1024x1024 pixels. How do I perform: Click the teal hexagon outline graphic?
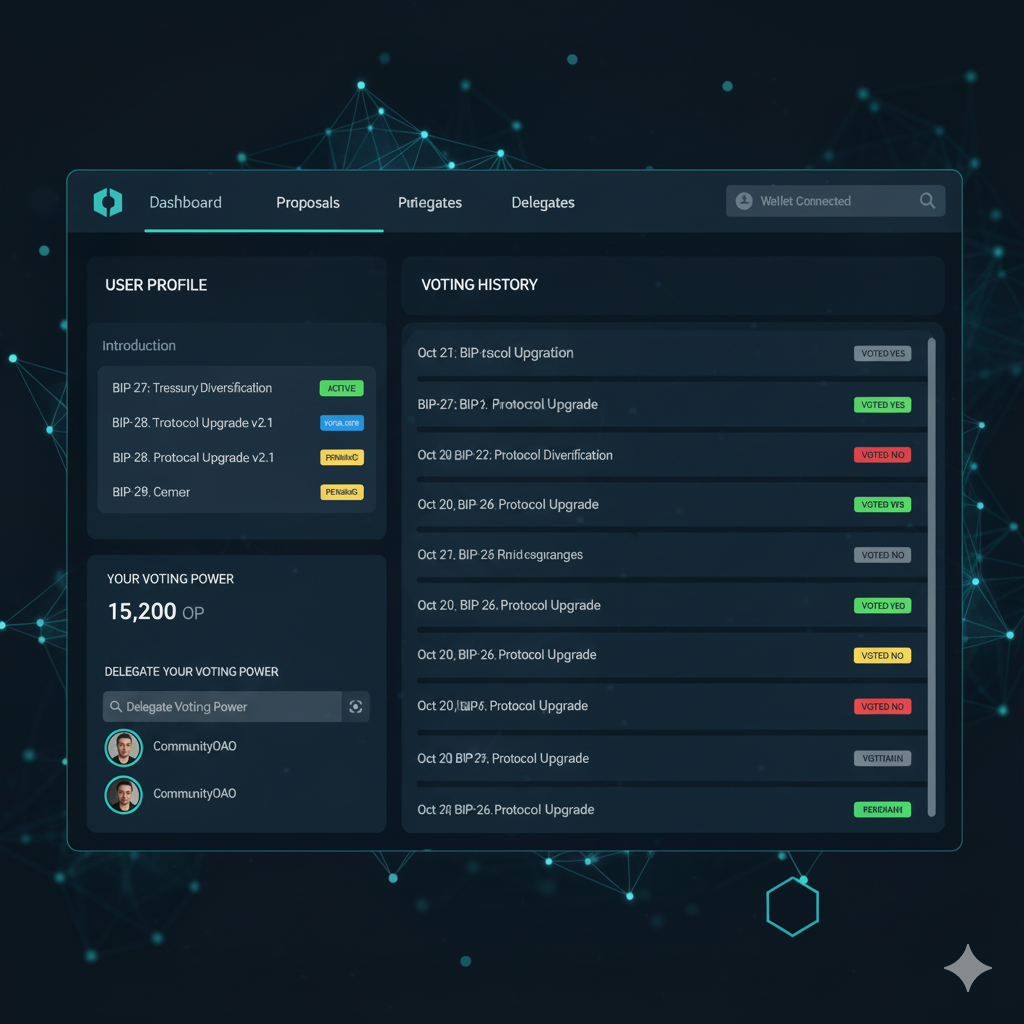[x=792, y=906]
